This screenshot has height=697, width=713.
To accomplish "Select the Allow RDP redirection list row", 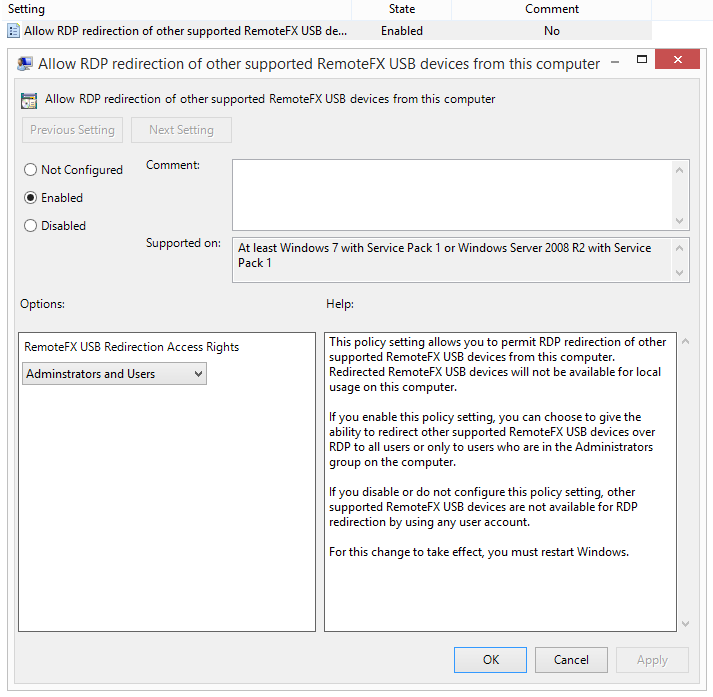I will 185,31.
